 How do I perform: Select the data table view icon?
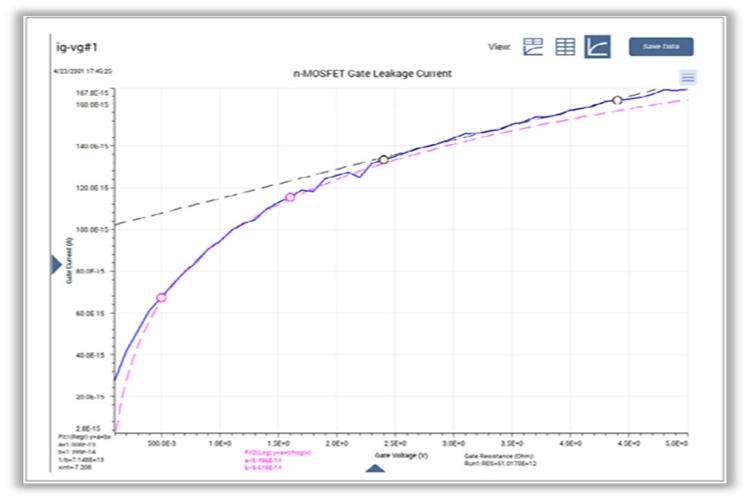tap(565, 47)
